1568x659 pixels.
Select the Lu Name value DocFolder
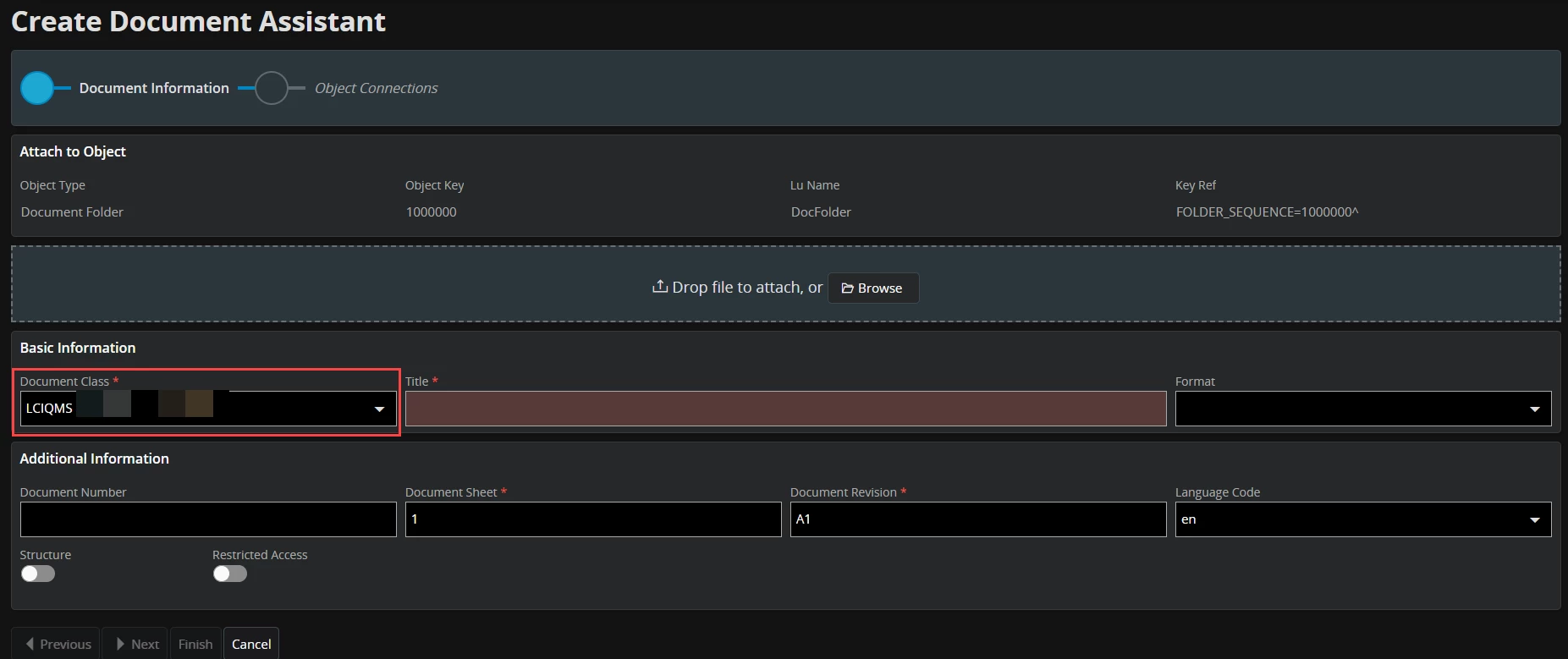(x=821, y=212)
